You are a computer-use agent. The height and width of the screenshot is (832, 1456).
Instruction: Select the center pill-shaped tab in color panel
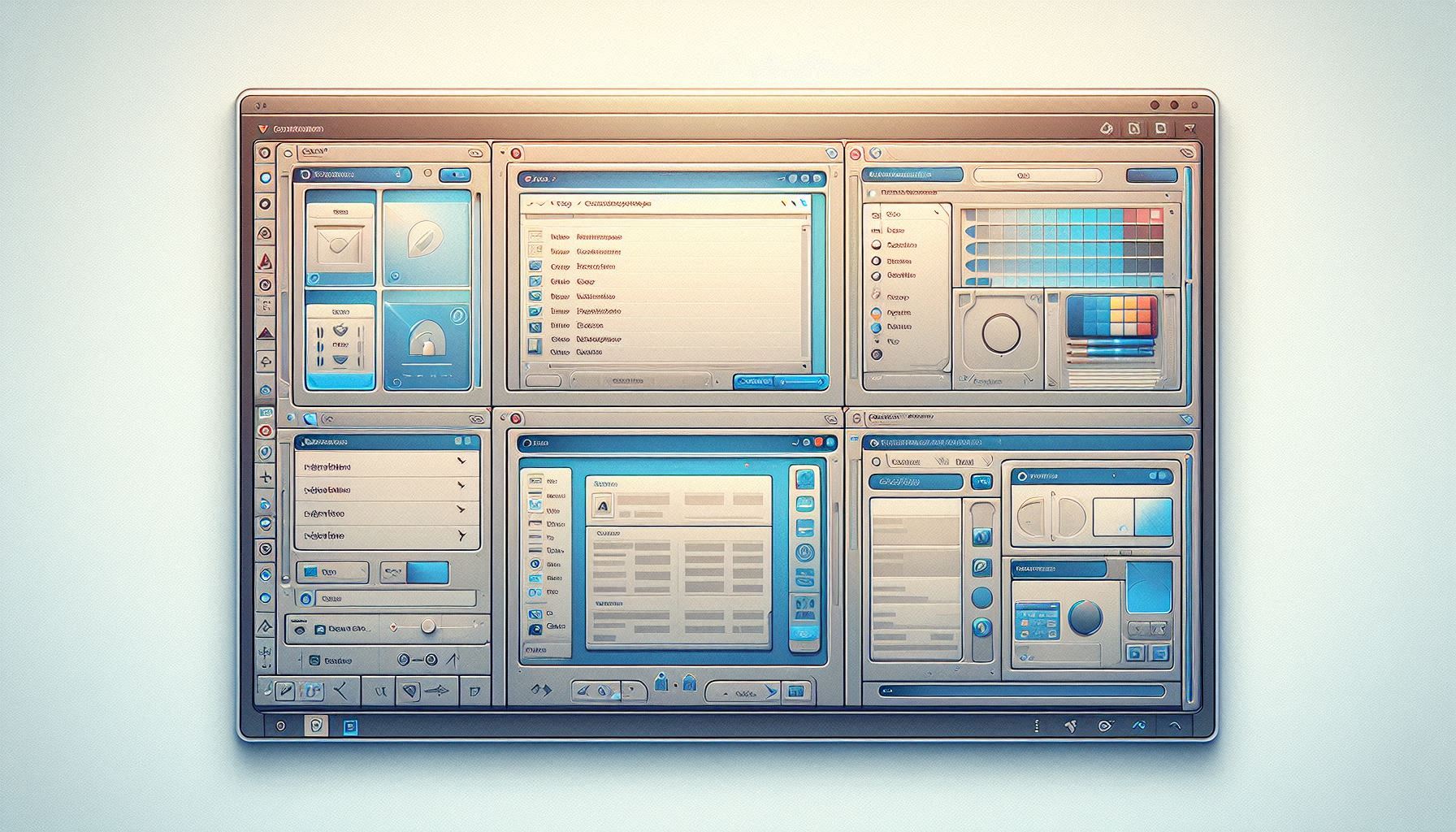1037,175
